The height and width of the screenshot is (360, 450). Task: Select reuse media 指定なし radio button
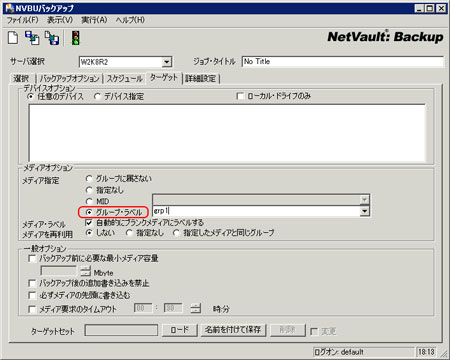pyautogui.click(x=129, y=233)
